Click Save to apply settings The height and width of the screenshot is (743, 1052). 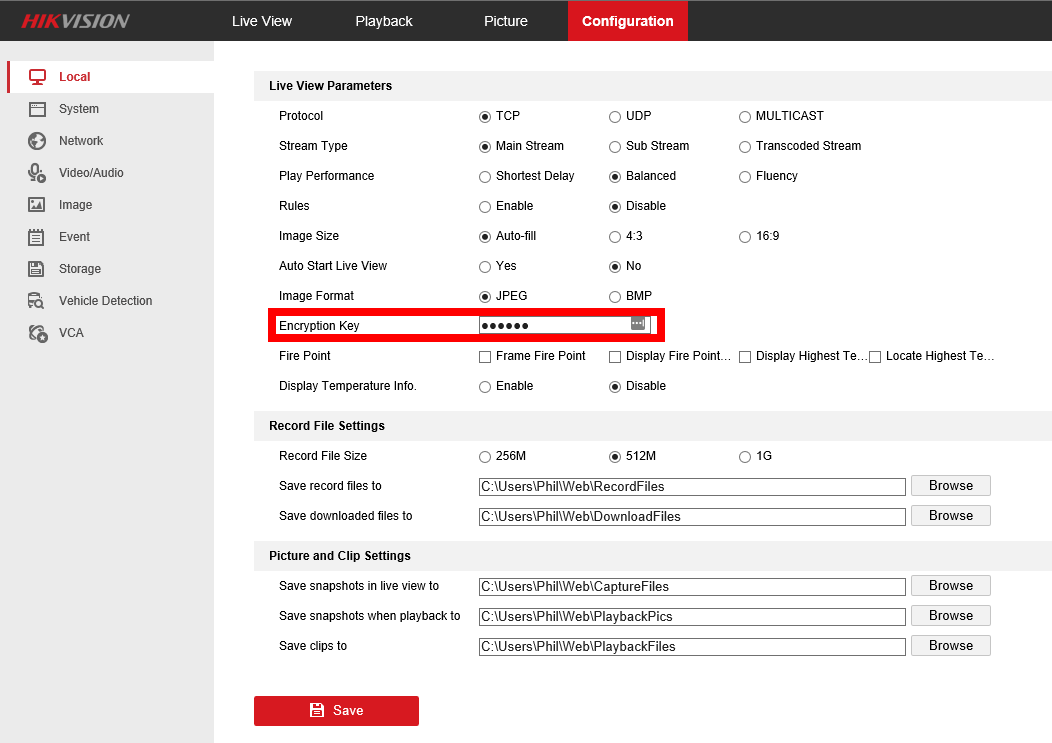coord(336,711)
